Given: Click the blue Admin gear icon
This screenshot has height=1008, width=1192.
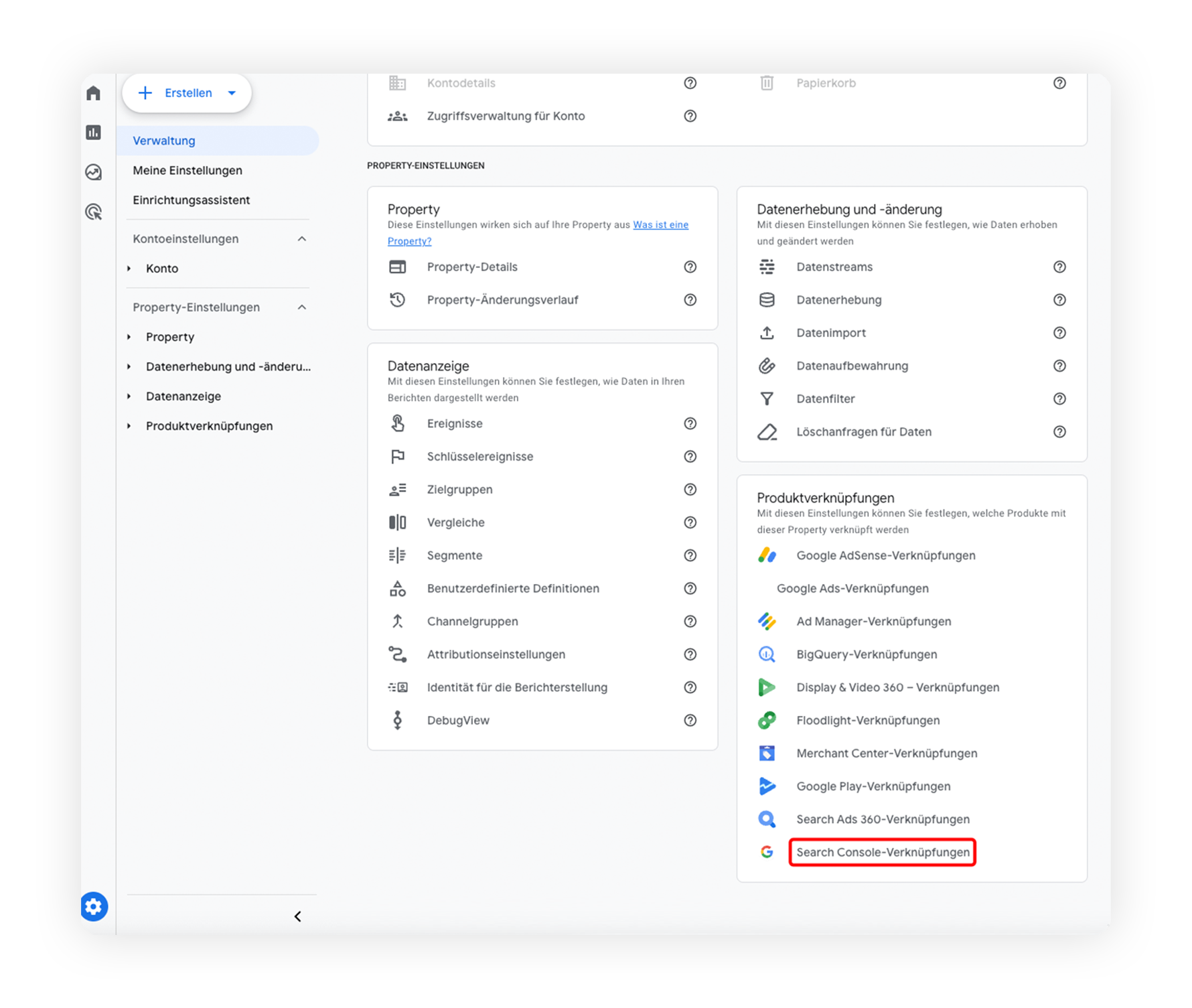Looking at the screenshot, I should (94, 906).
